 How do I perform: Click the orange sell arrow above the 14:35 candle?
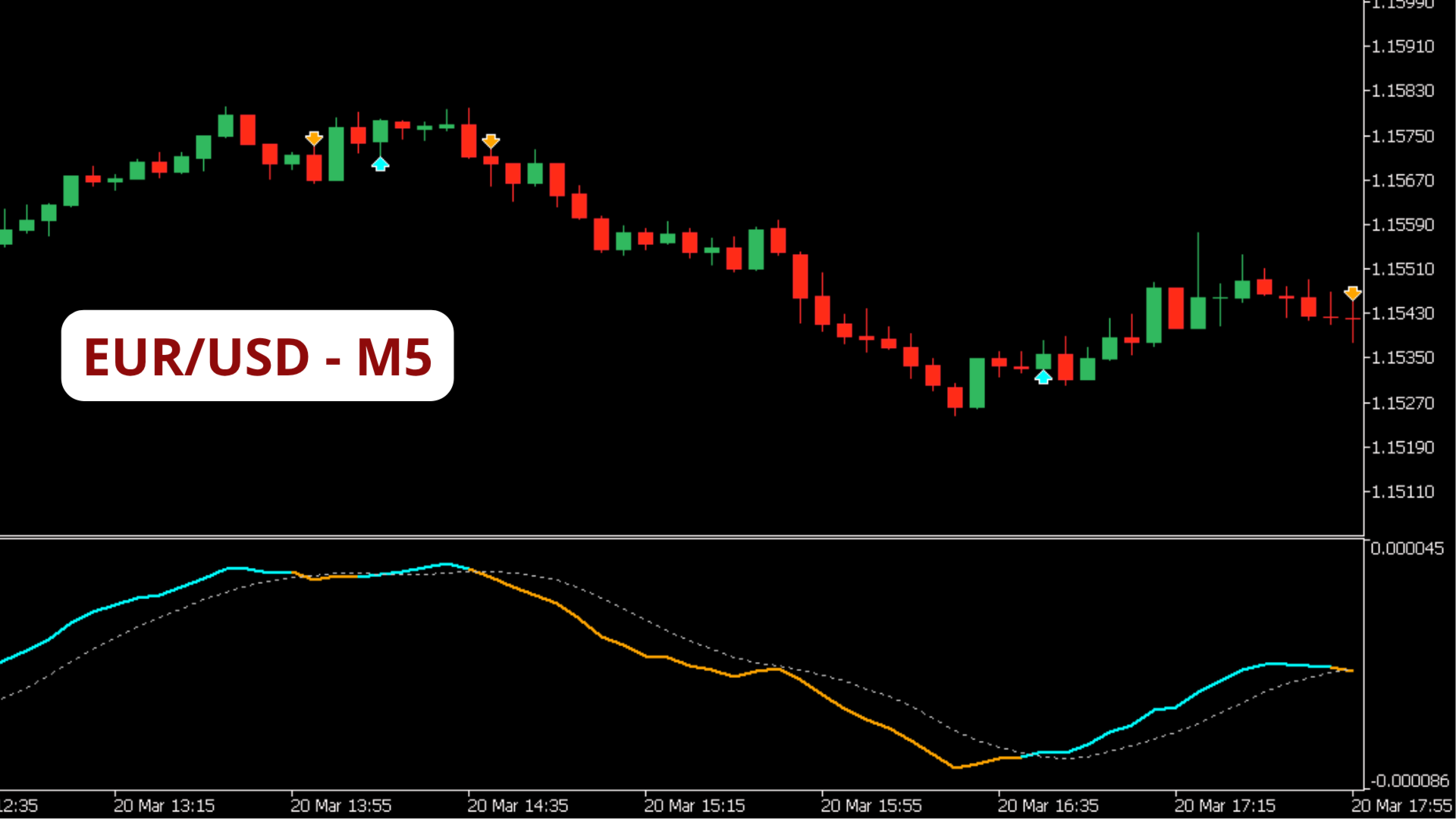tap(491, 141)
